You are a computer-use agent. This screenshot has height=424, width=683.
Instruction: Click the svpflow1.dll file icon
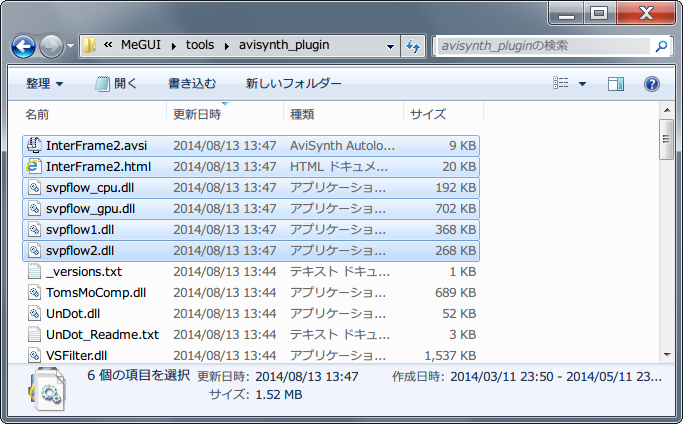[x=34, y=230]
